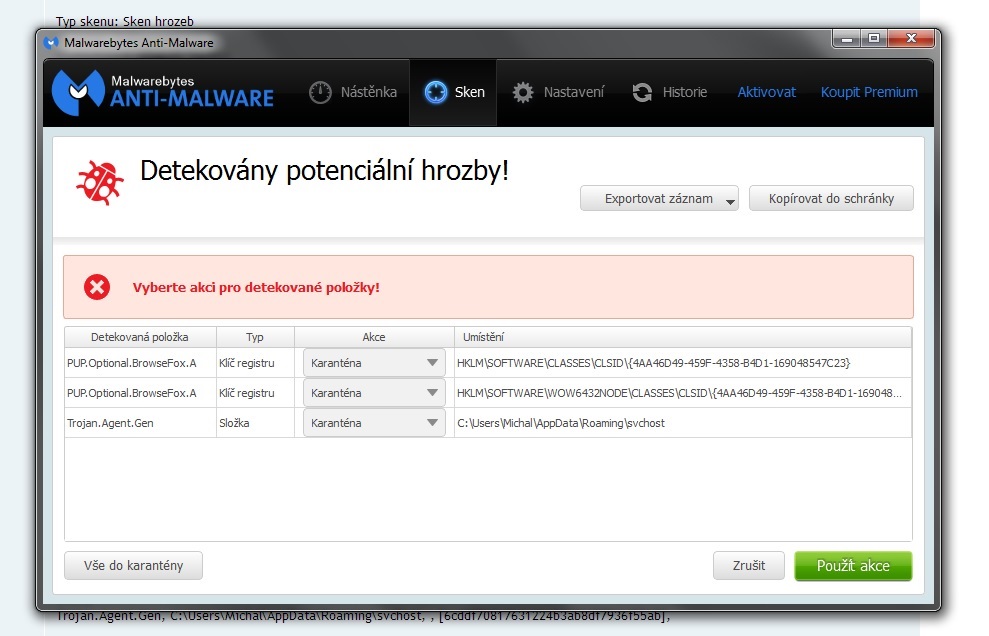Open action dropdown for the WOW6432NODE registry row

pos(374,392)
